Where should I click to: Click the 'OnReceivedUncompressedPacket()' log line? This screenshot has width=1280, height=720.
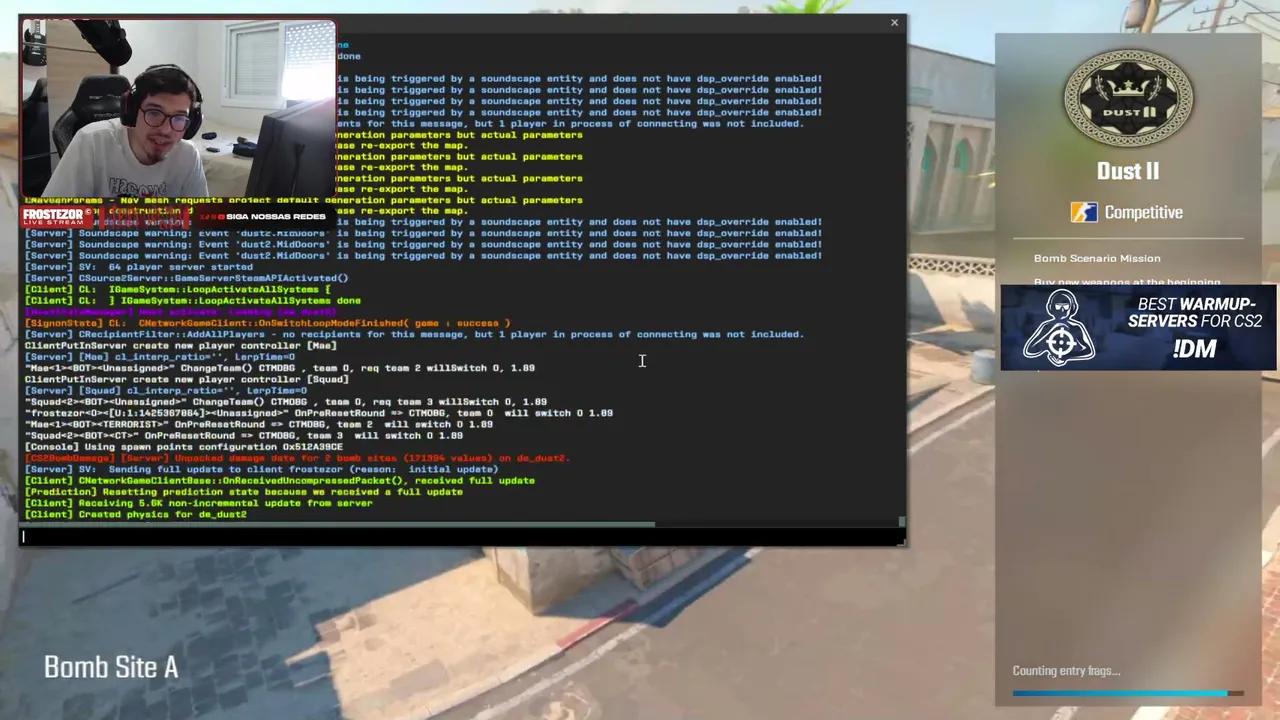[x=280, y=480]
